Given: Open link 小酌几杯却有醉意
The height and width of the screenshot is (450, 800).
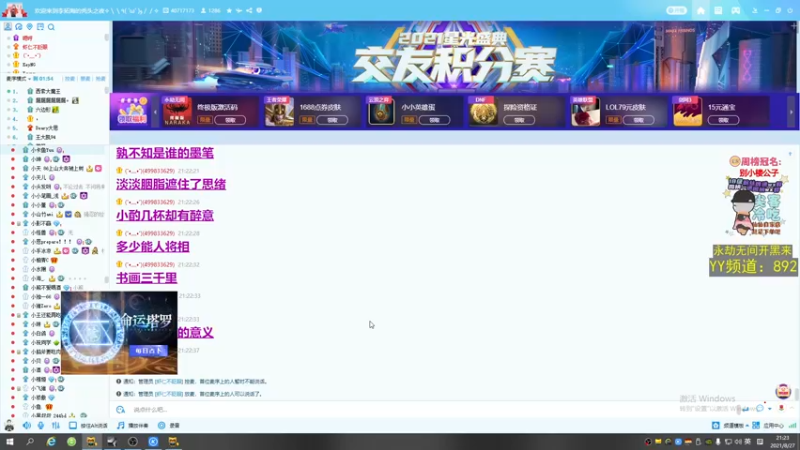Looking at the screenshot, I should pyautogui.click(x=165, y=215).
